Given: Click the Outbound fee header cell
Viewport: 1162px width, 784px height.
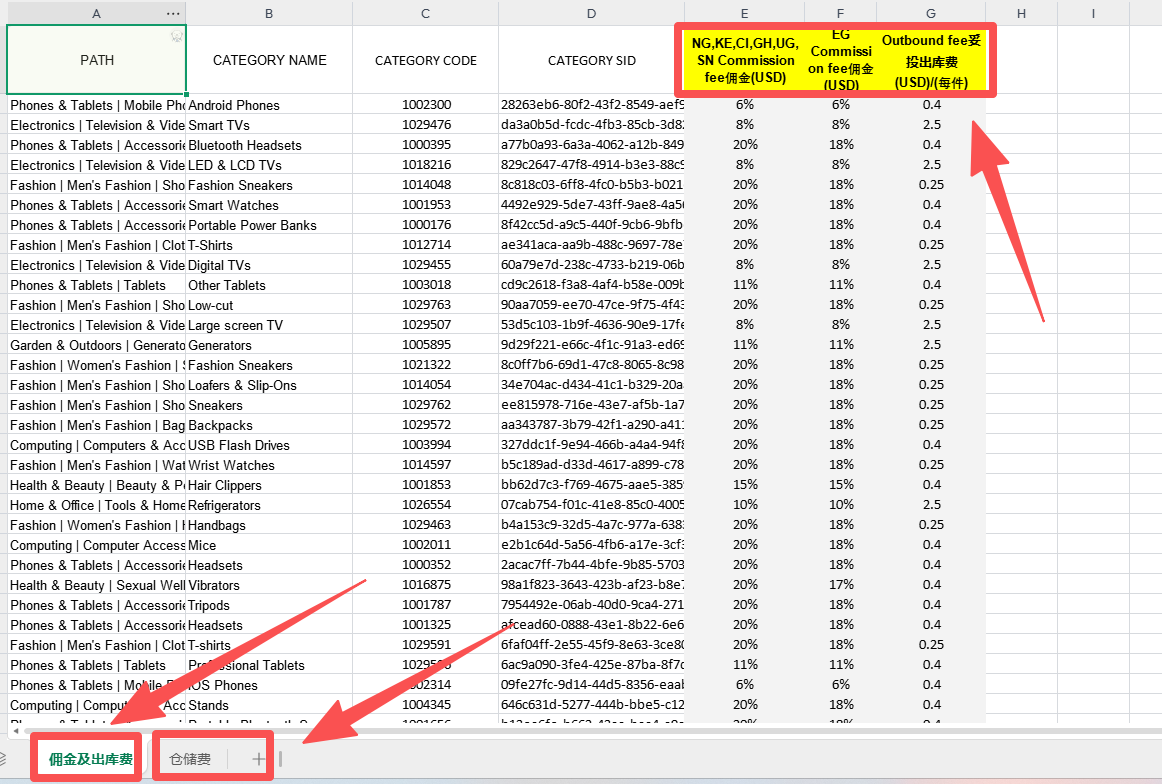Looking at the screenshot, I should 931,60.
